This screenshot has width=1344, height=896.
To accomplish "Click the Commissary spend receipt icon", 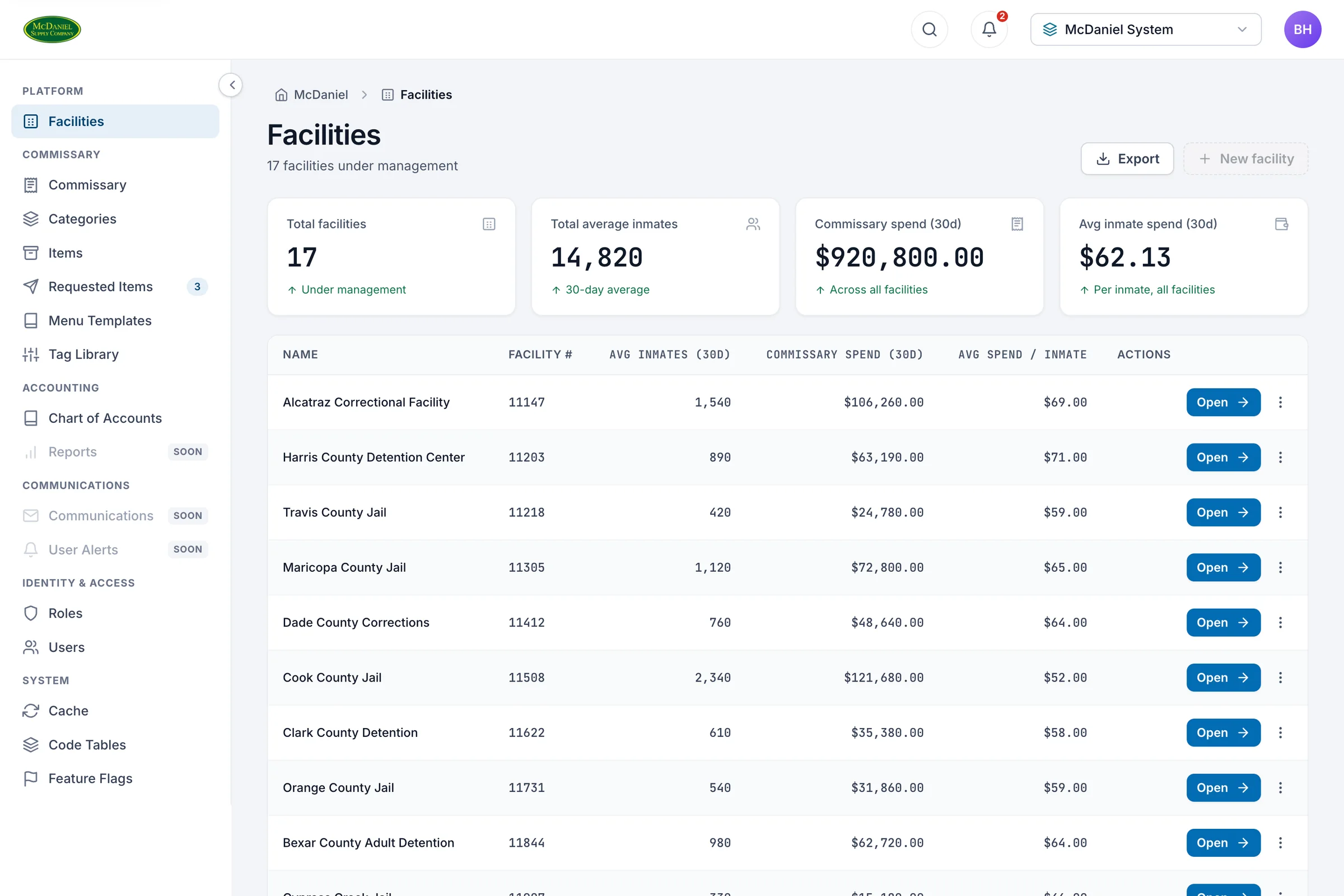I will pyautogui.click(x=1017, y=224).
